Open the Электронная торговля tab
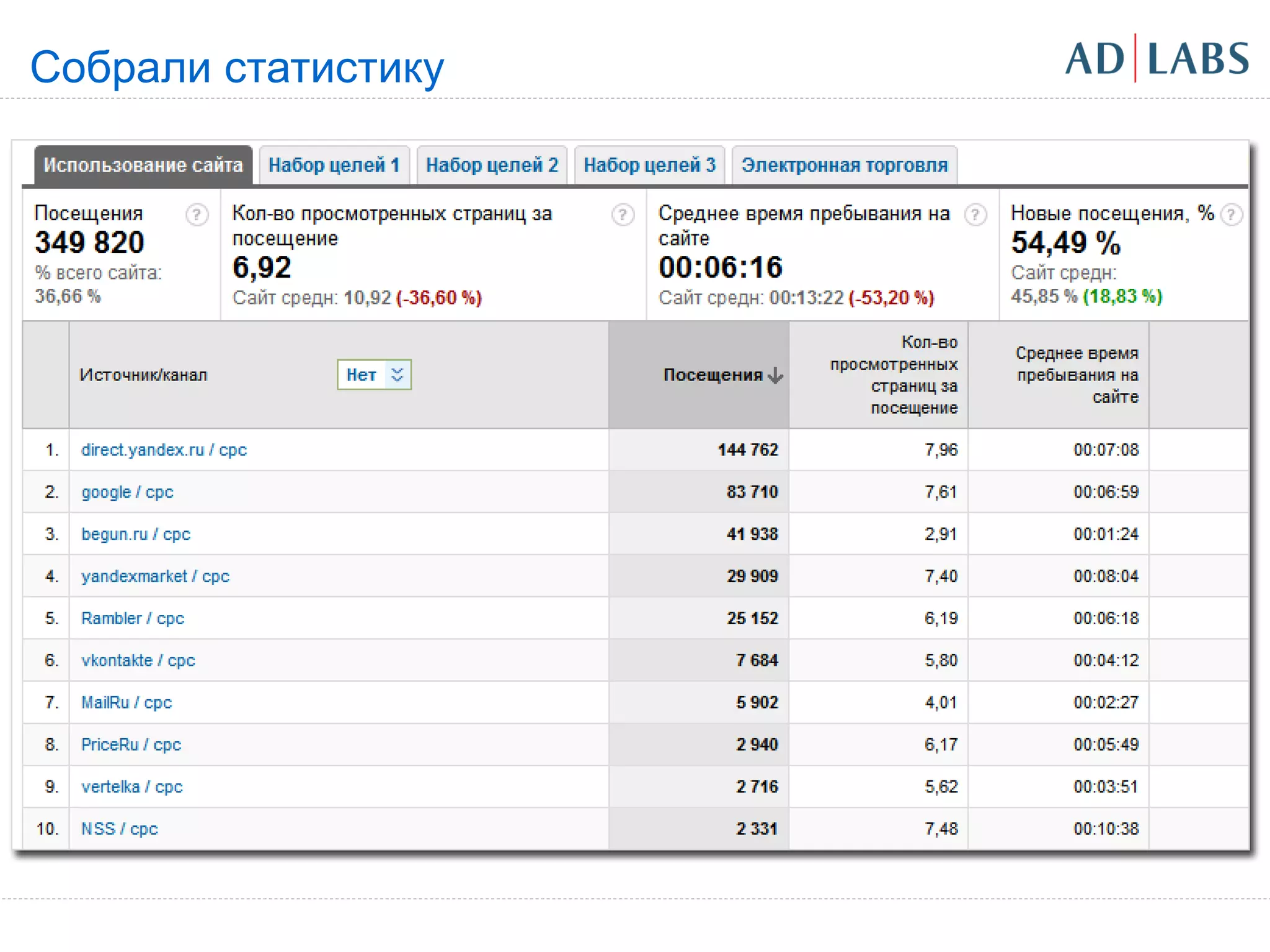 point(844,165)
